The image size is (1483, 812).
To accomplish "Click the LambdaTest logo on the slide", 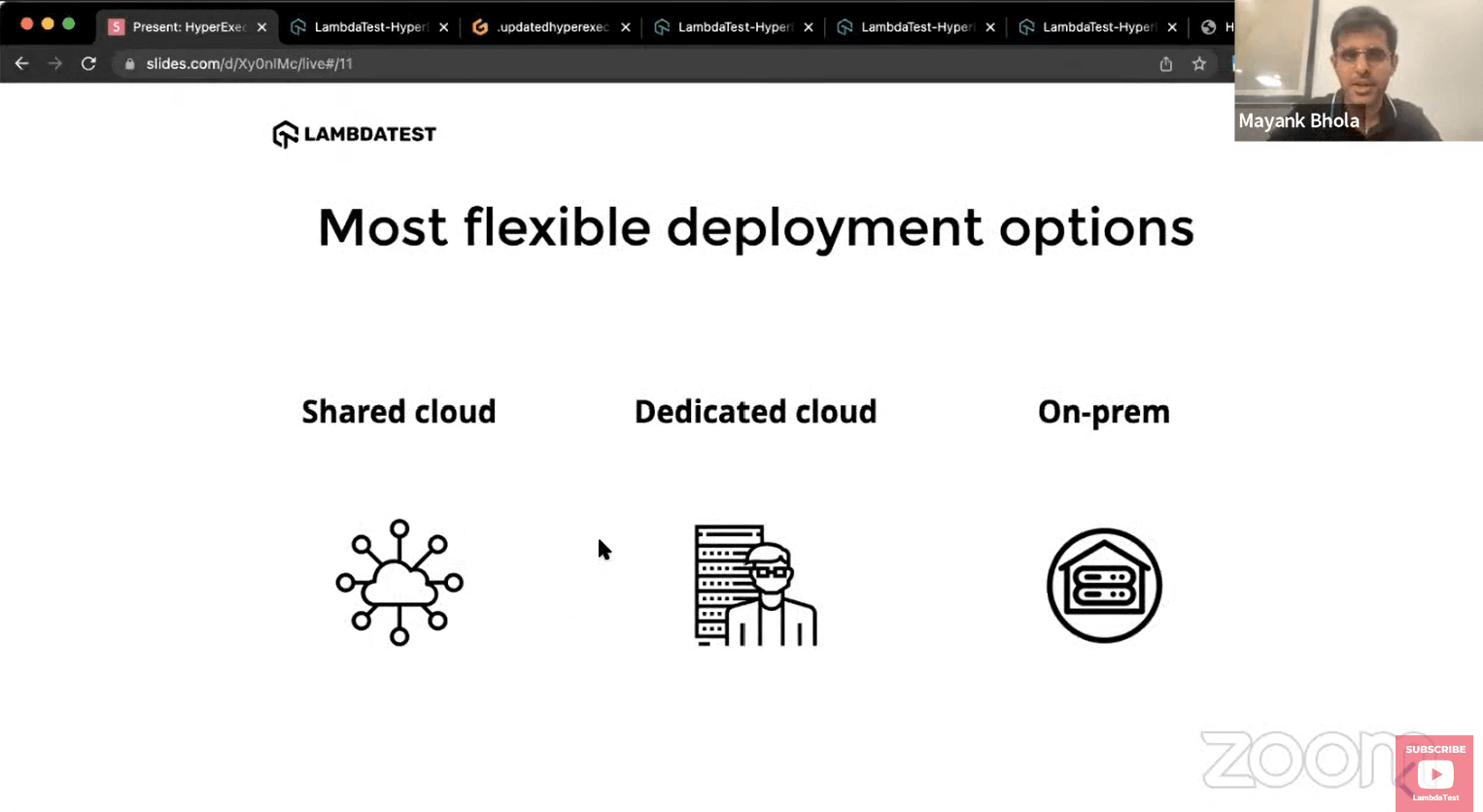I will pos(354,133).
